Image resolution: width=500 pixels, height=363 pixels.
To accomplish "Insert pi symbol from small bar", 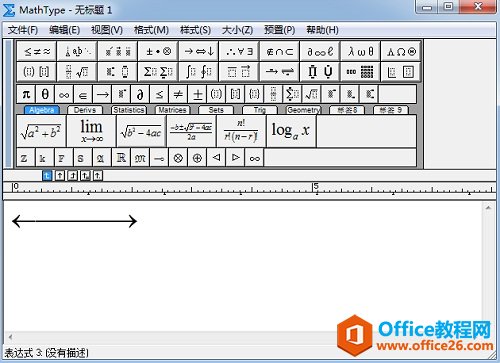I will pos(26,94).
